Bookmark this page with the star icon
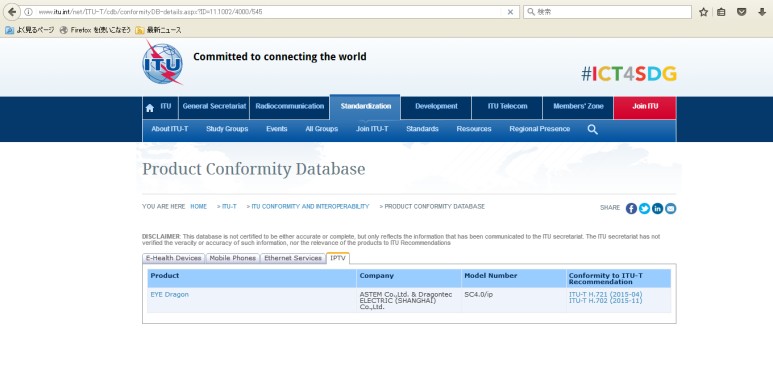 [703, 12]
